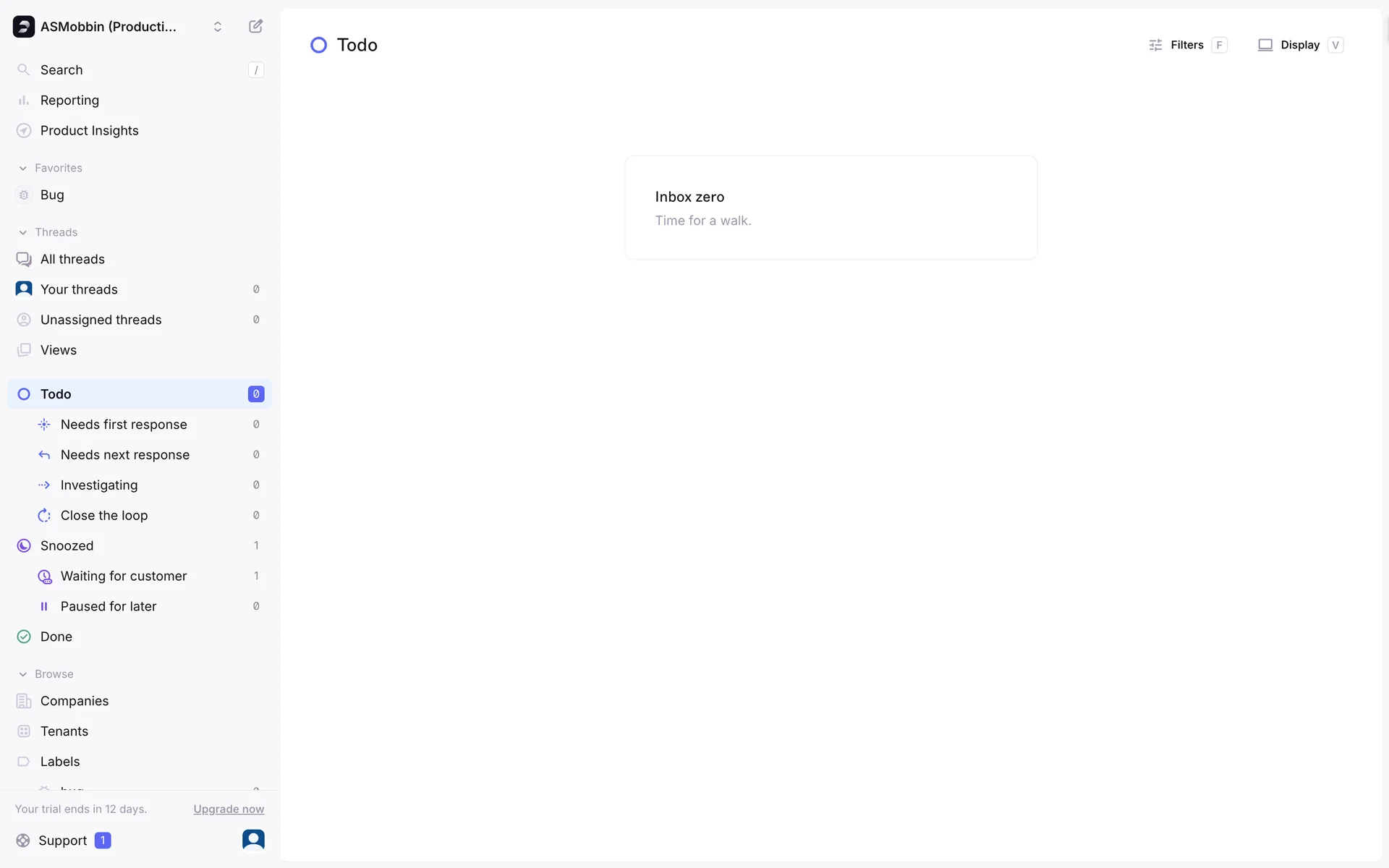This screenshot has width=1389, height=868.
Task: Click the Needs first response sparkle icon
Action: tap(44, 425)
